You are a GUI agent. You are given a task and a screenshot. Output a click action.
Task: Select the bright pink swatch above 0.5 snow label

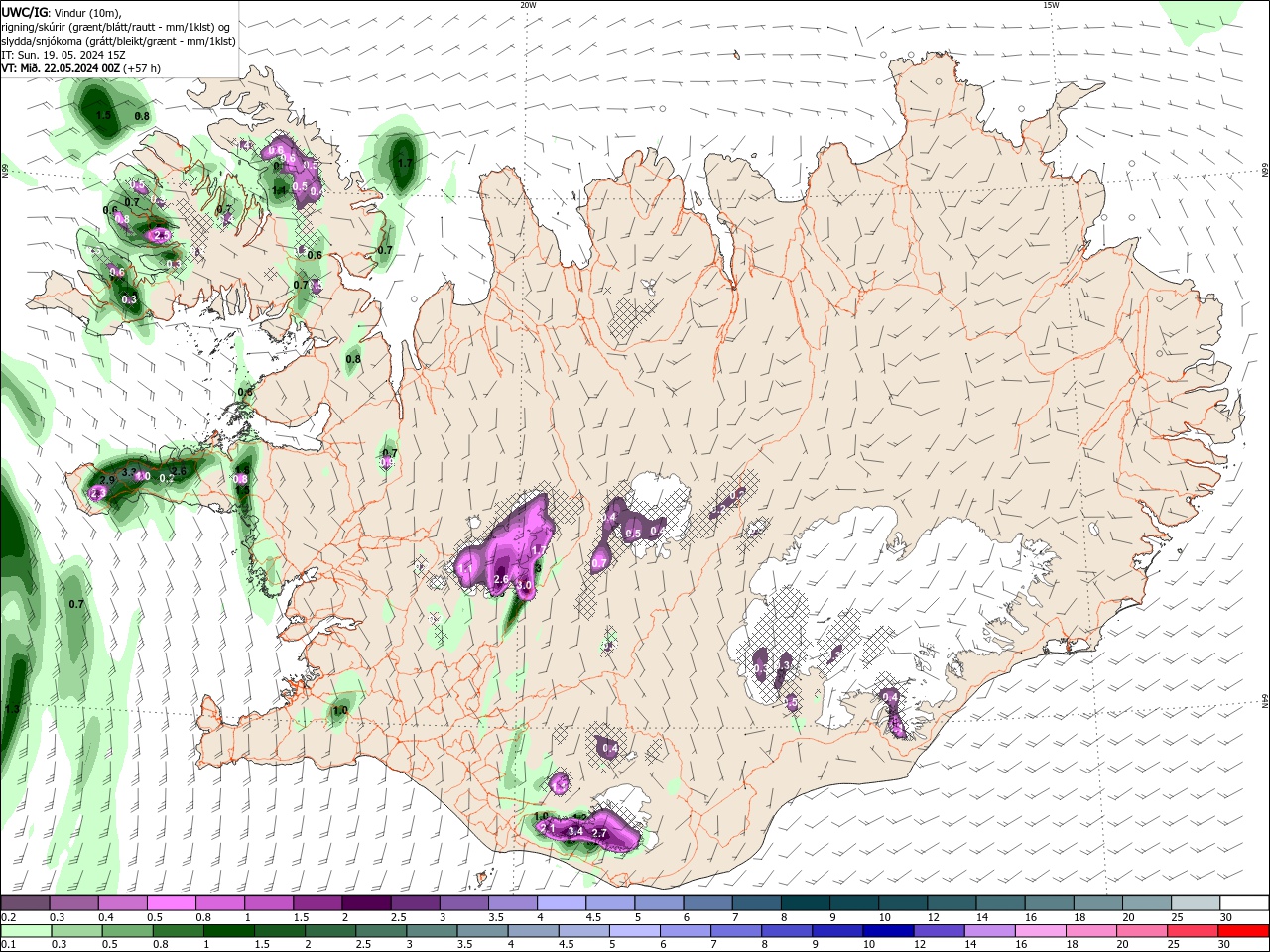171,903
